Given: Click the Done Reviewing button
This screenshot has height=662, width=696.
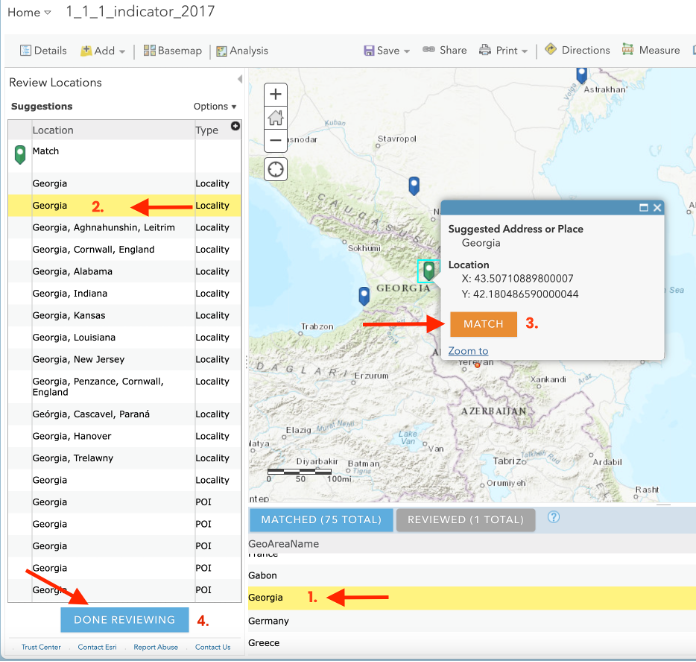Looking at the screenshot, I should 125,620.
